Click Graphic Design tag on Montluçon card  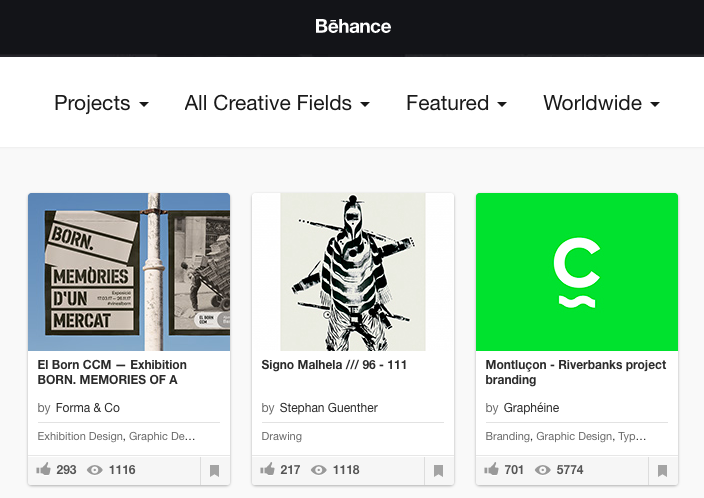pos(574,436)
